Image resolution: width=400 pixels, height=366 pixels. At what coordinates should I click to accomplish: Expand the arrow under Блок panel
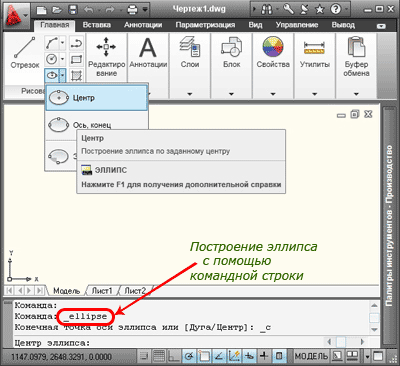[231, 94]
